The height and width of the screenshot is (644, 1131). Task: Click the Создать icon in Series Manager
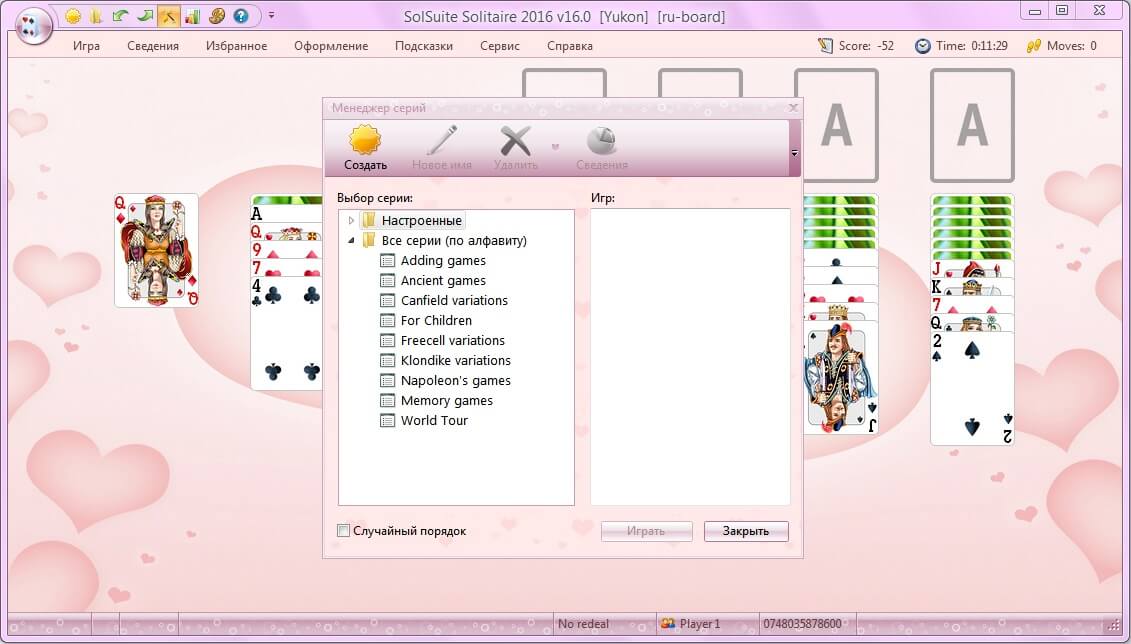click(365, 148)
